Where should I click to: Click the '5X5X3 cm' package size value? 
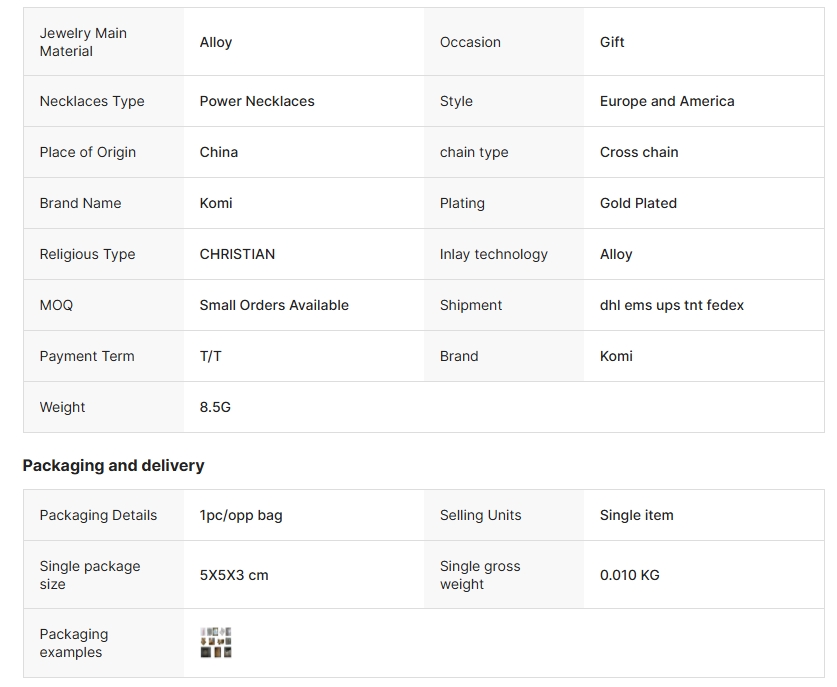point(234,575)
